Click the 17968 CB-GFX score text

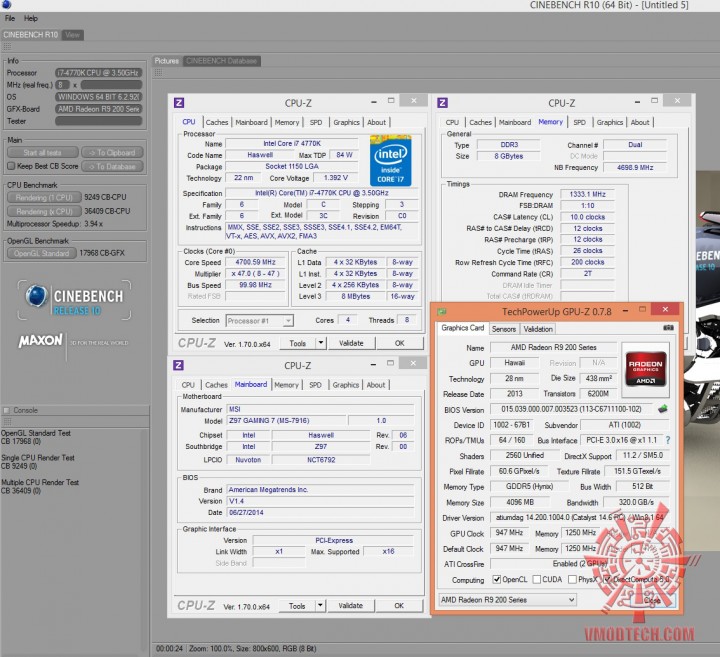(x=102, y=253)
